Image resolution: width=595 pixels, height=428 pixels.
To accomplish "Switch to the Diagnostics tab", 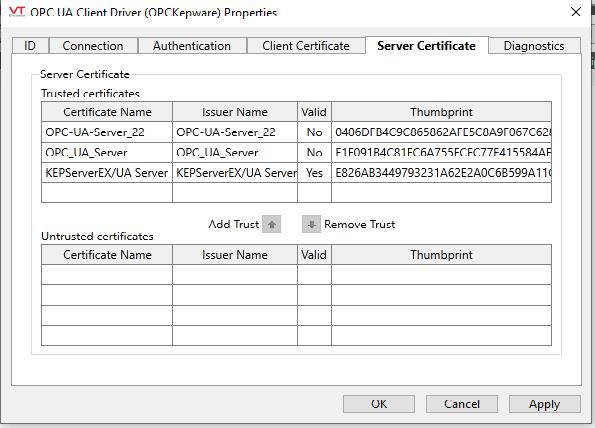I will click(534, 46).
